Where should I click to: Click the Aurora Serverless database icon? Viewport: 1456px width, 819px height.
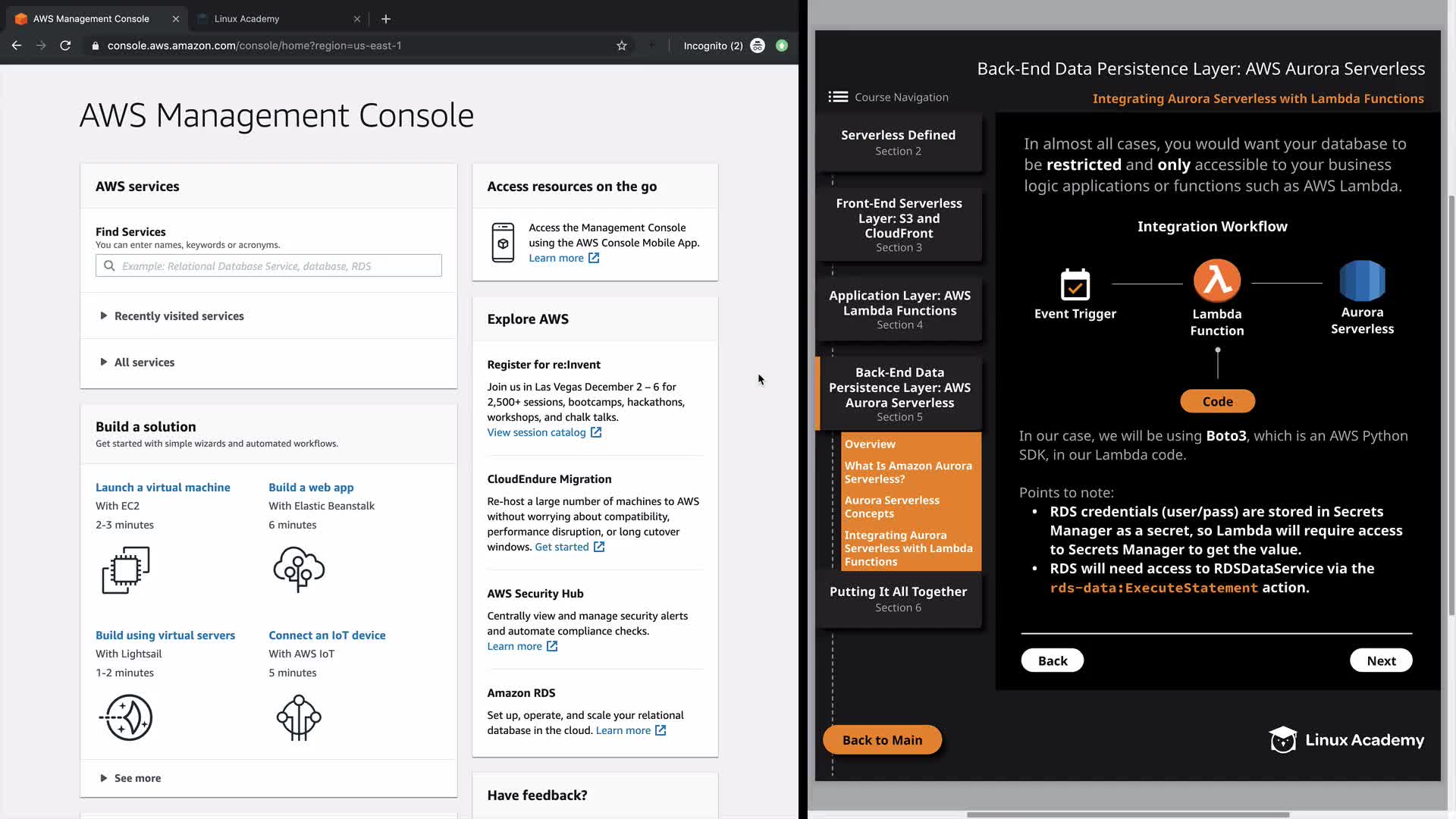pos(1362,281)
